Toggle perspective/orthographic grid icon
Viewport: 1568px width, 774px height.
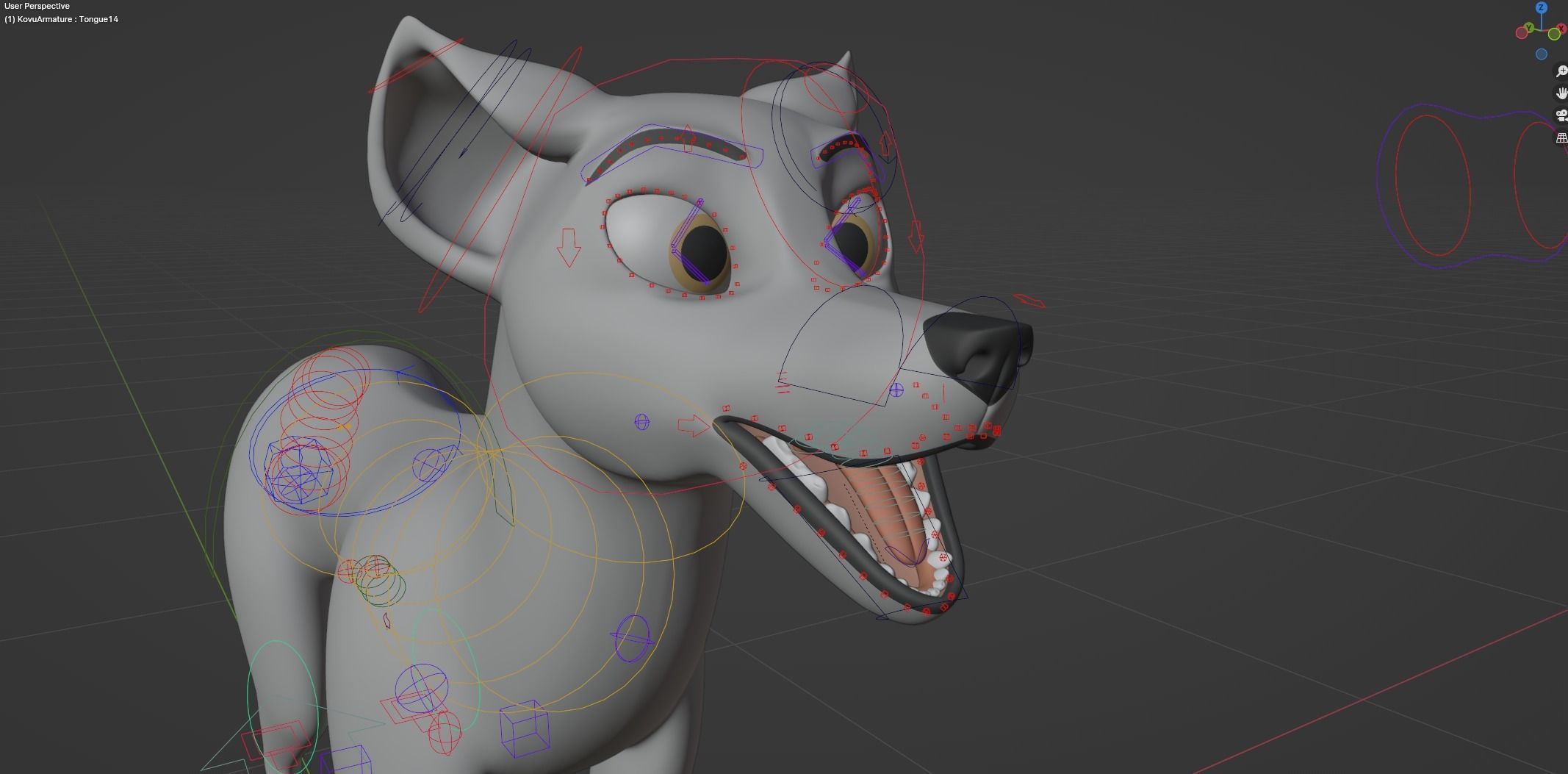[1561, 137]
